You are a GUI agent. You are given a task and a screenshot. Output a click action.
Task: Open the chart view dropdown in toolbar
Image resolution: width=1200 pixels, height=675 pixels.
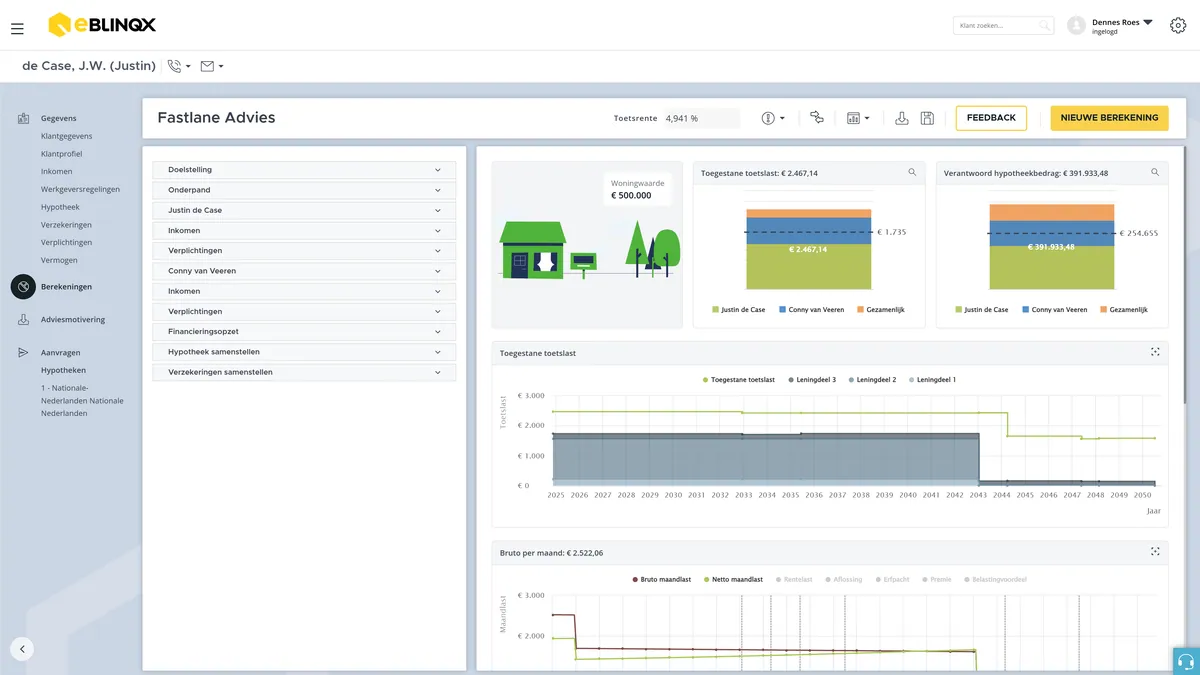[x=858, y=118]
